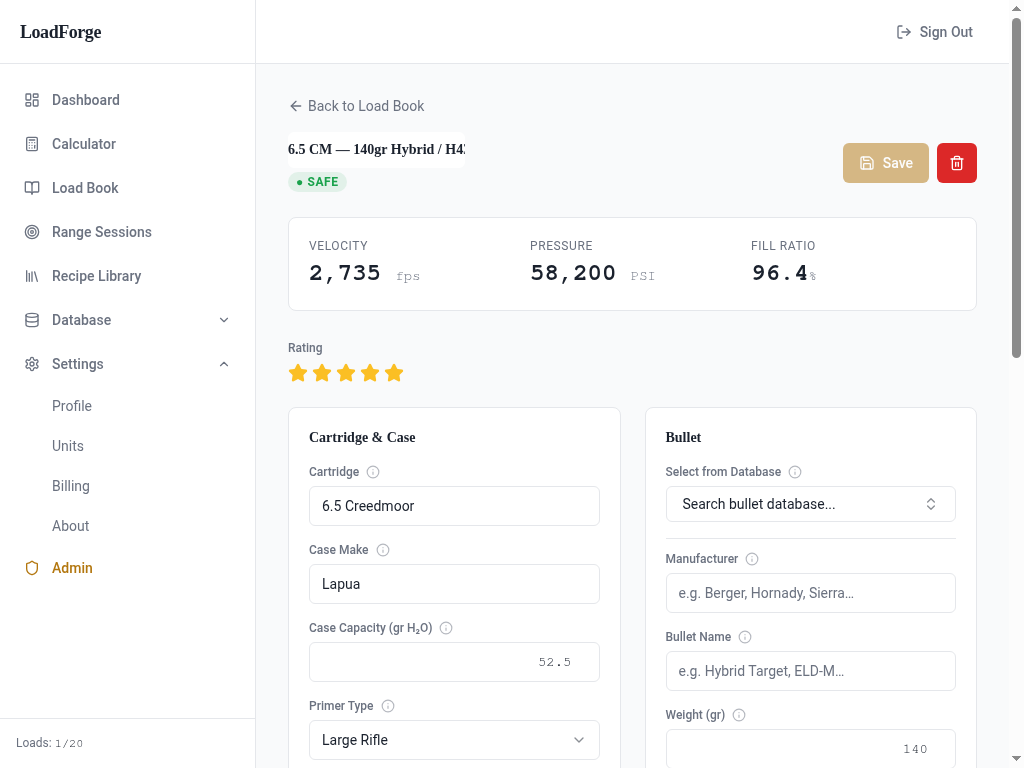Click the Case Make input field
Screen dimensions: 1024x768
click(x=454, y=584)
